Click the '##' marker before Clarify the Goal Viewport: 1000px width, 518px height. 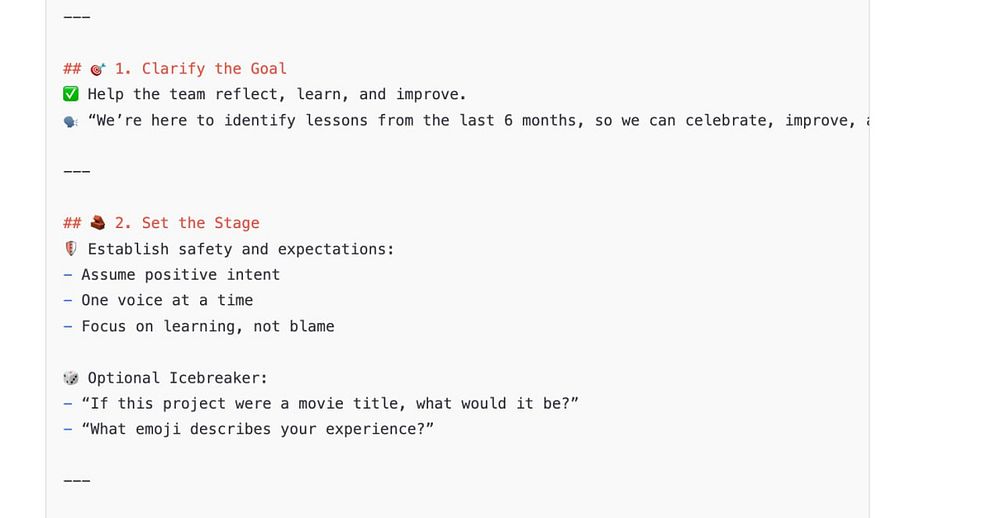pos(72,69)
